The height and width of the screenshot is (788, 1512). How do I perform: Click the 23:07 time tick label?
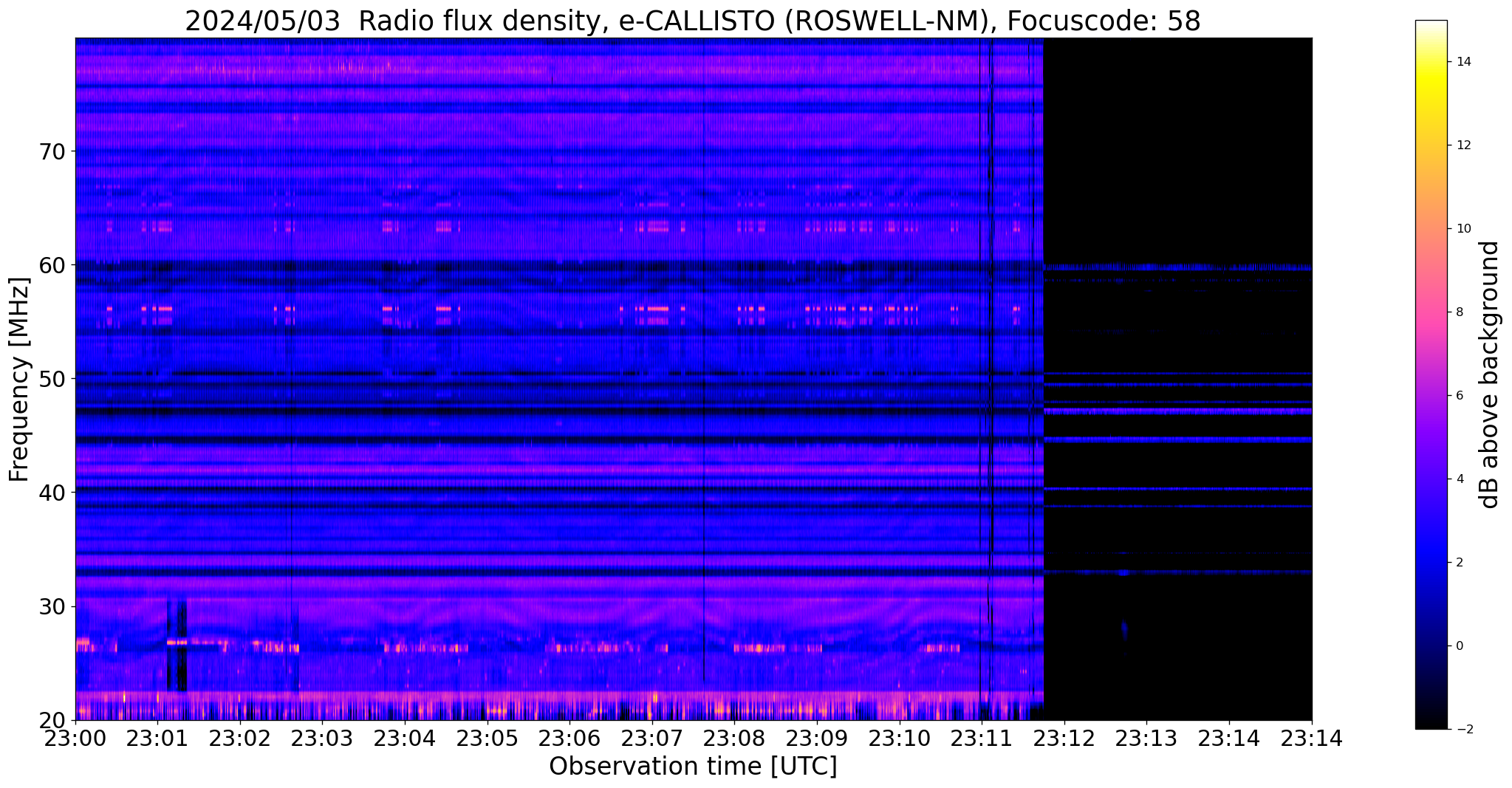click(x=652, y=738)
